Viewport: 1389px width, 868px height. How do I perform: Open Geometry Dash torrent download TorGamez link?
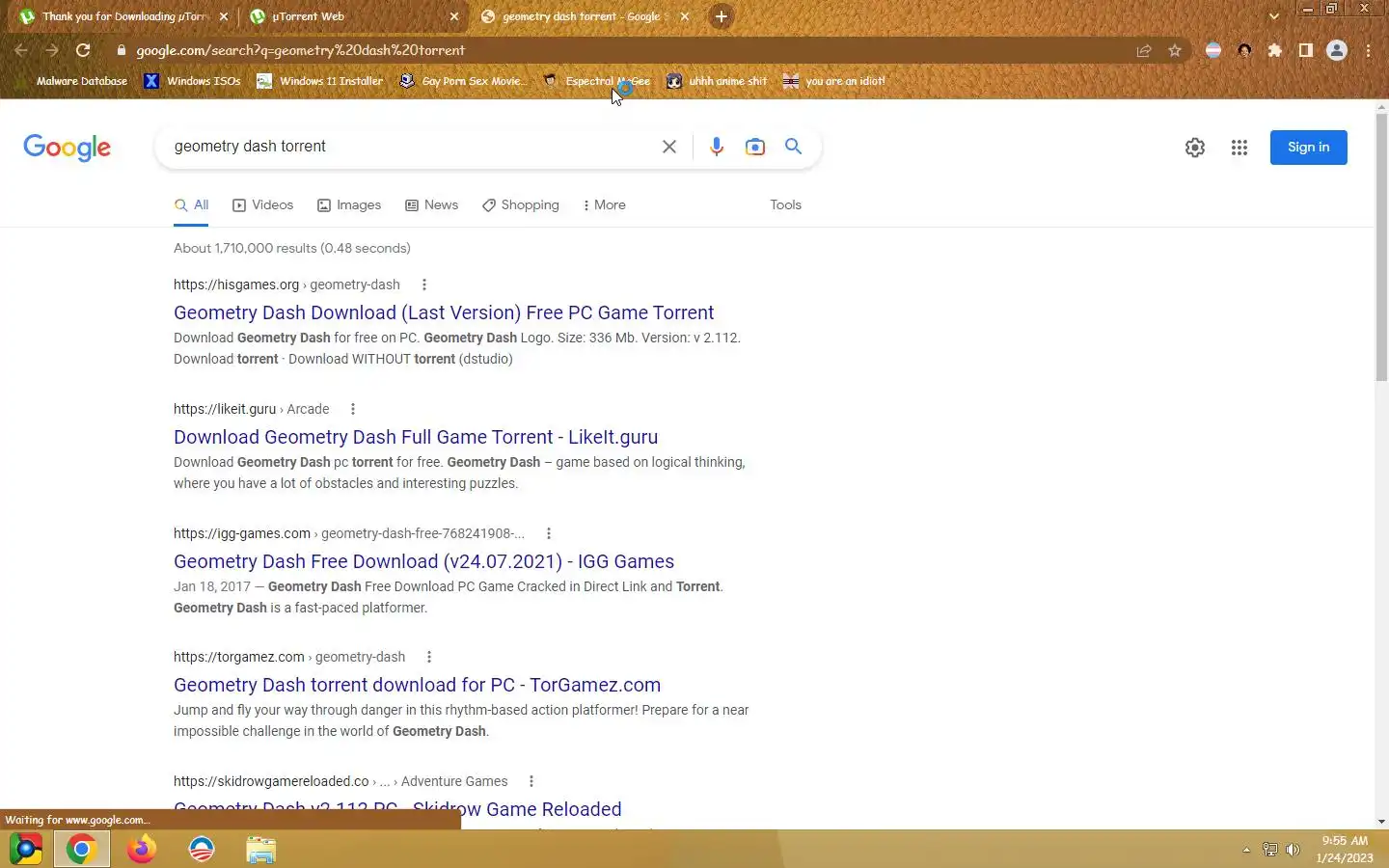(x=417, y=685)
